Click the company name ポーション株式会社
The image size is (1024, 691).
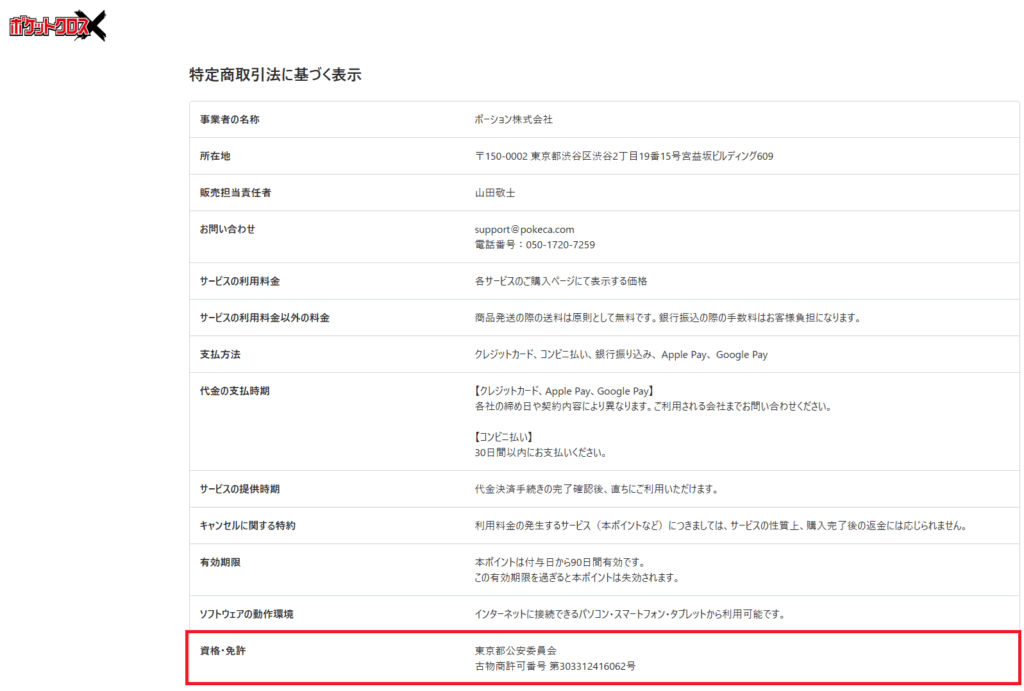pyautogui.click(x=513, y=119)
